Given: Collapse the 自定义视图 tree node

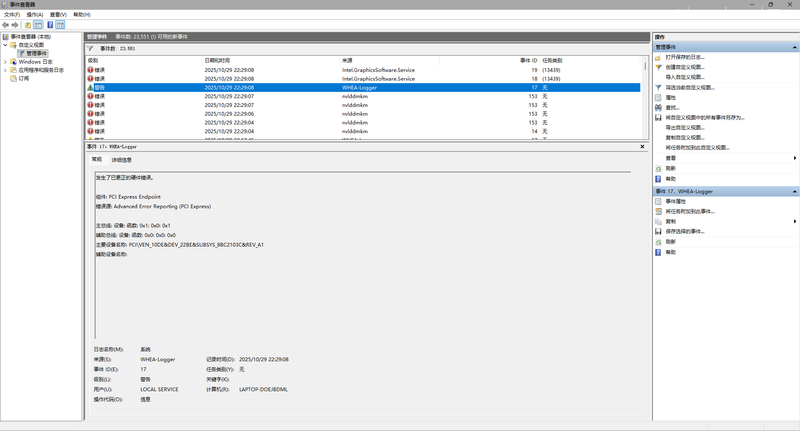Looking at the screenshot, I should click(5, 45).
